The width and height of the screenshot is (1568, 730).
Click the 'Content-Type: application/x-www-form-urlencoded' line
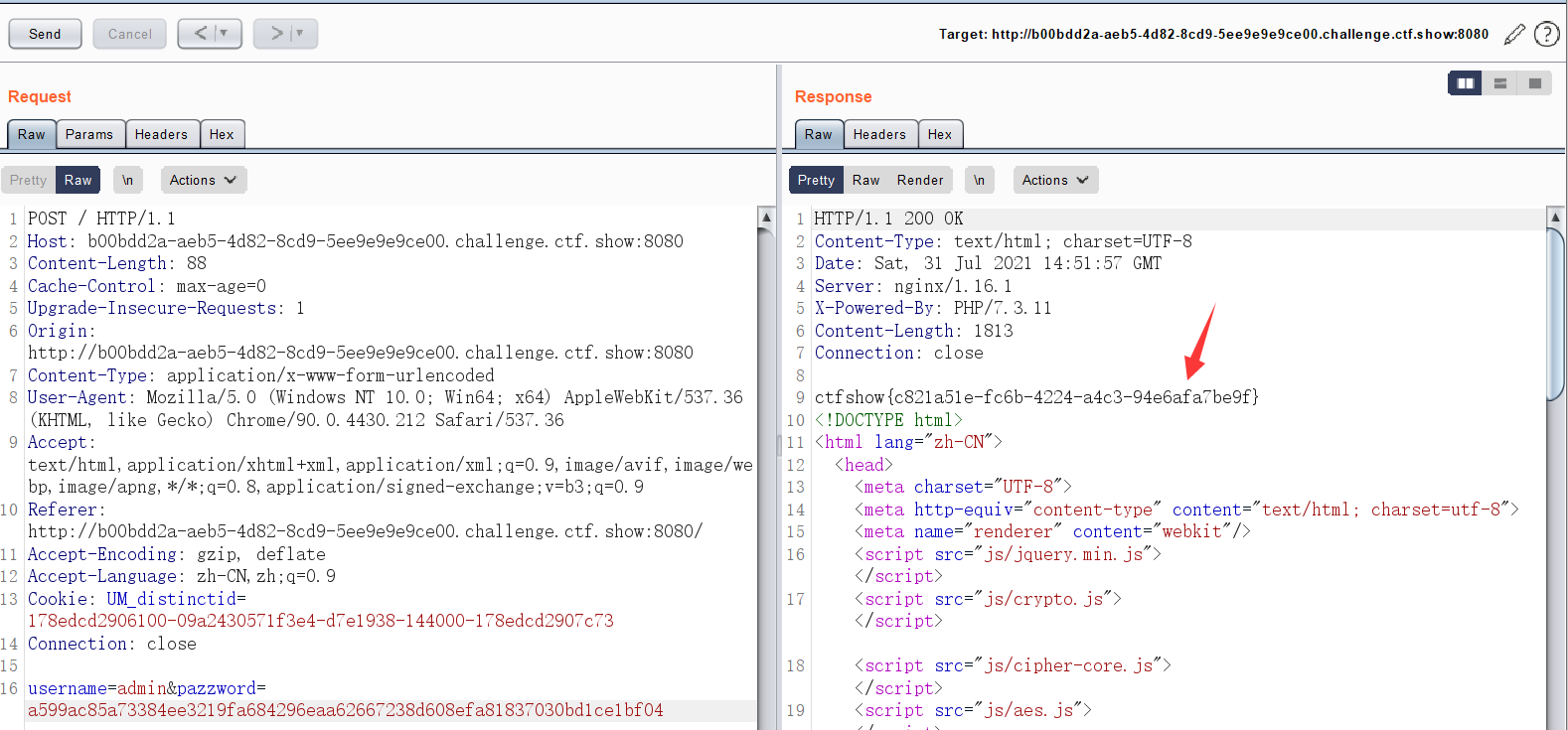point(261,375)
